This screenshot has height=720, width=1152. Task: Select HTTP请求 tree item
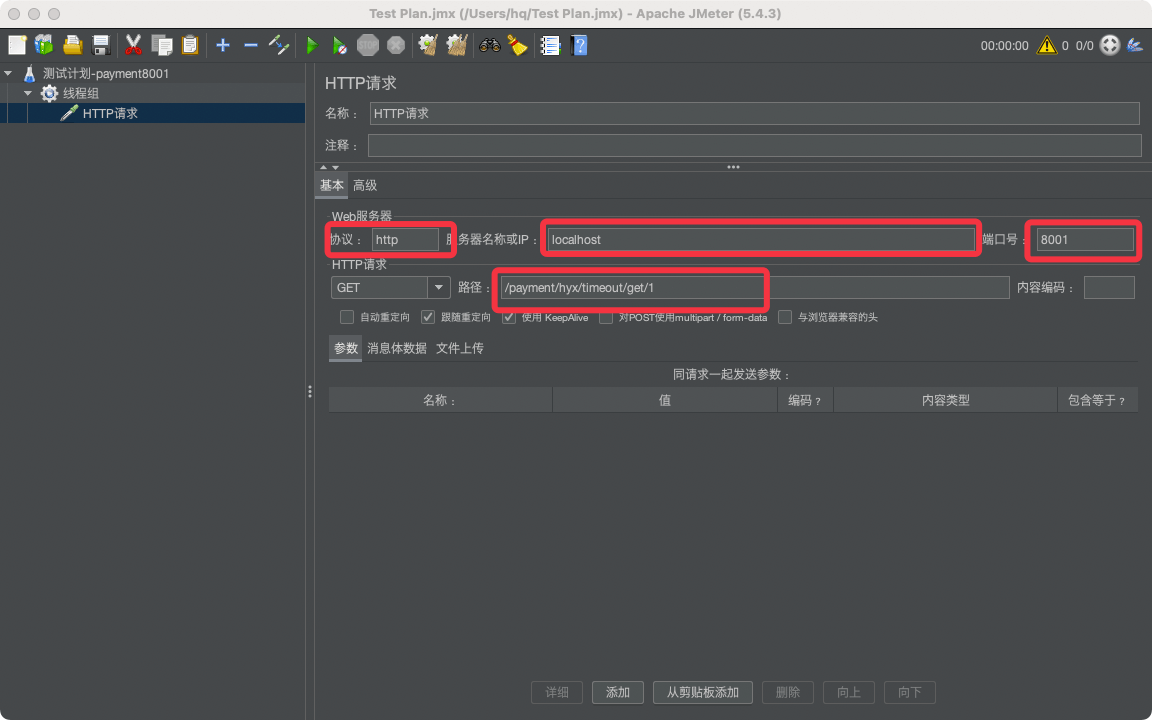click(x=110, y=113)
